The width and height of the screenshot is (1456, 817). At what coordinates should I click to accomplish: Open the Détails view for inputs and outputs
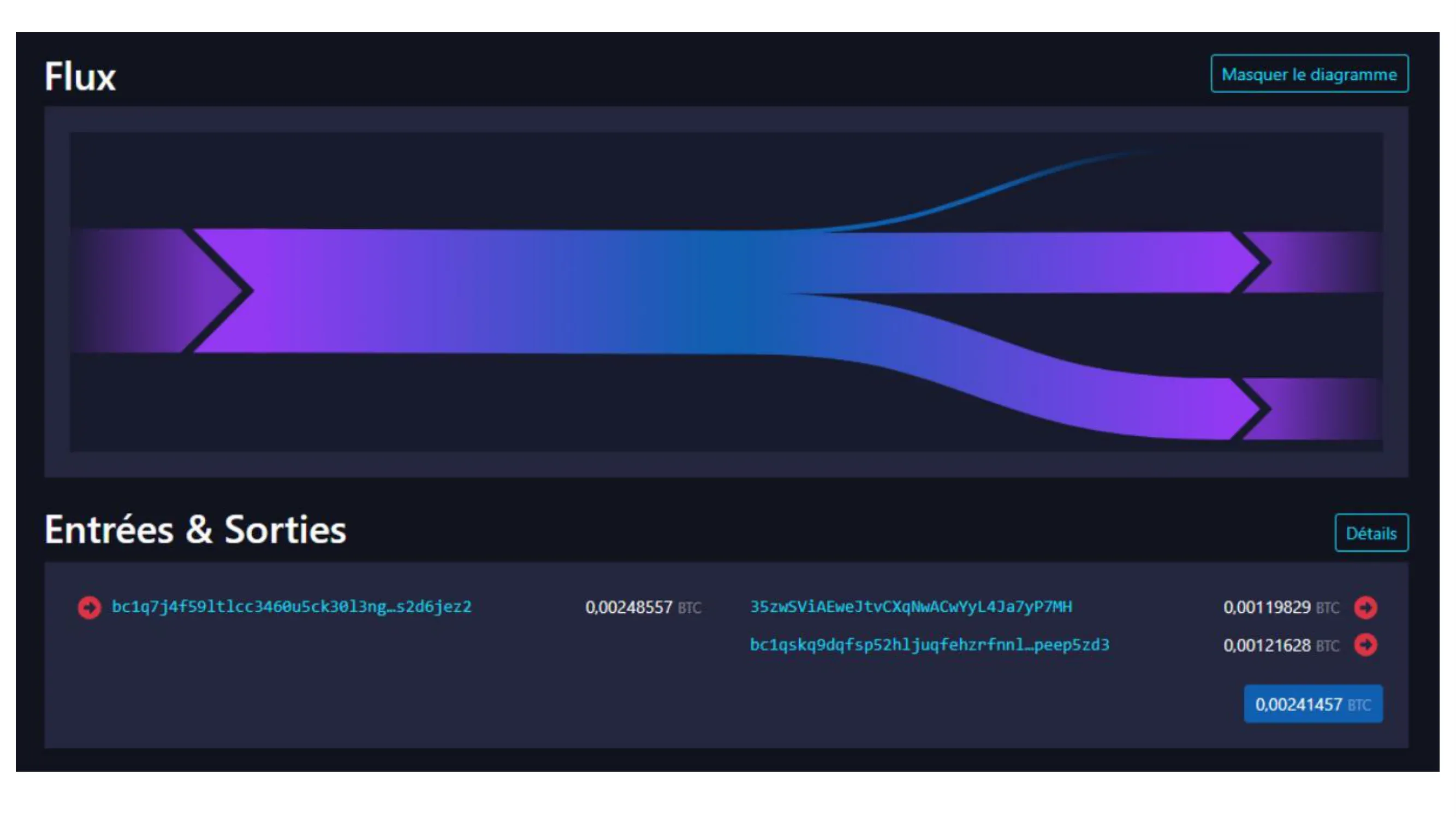tap(1372, 532)
